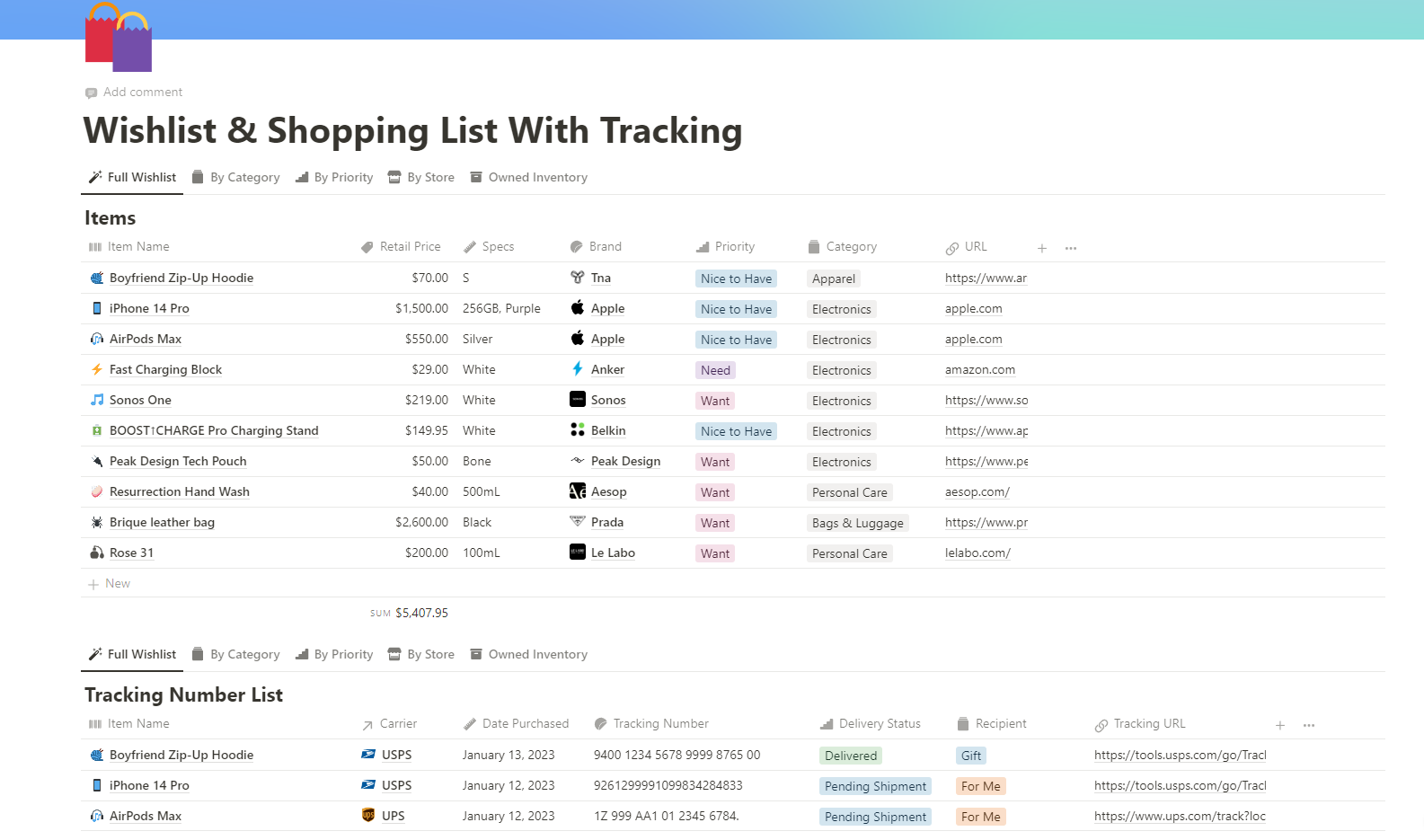The height and width of the screenshot is (840, 1424).
Task: Click the Sonos One music note icon
Action: pyautogui.click(x=97, y=400)
